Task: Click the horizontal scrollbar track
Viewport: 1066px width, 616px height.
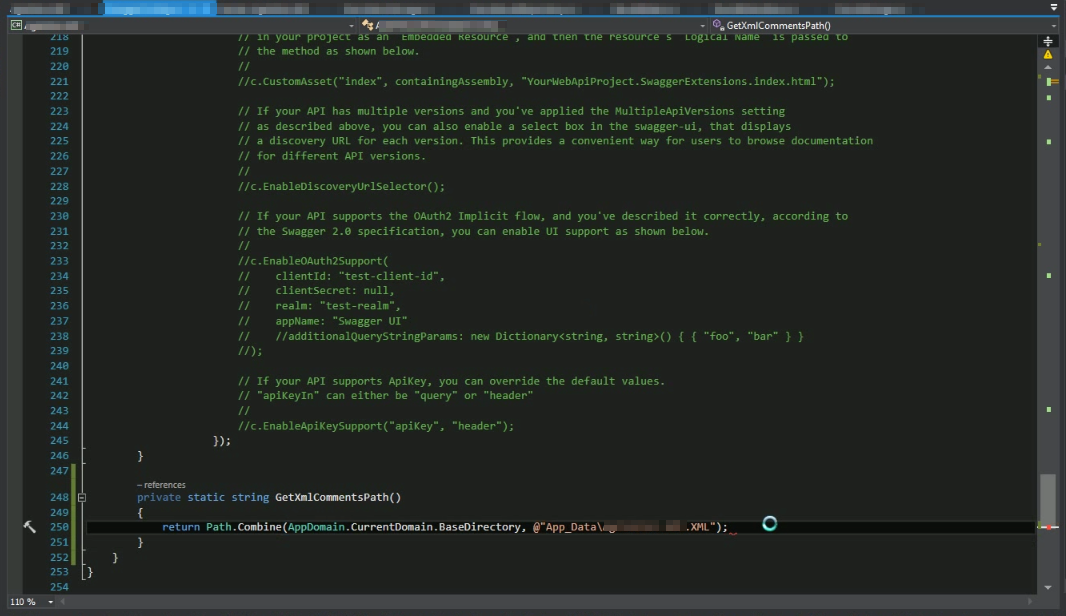Action: 546,602
